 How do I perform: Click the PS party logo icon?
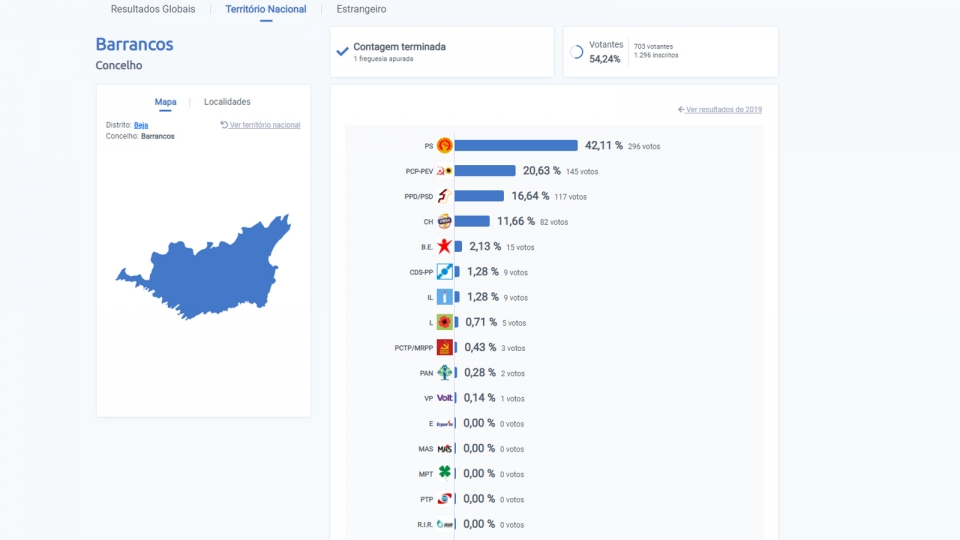point(444,146)
